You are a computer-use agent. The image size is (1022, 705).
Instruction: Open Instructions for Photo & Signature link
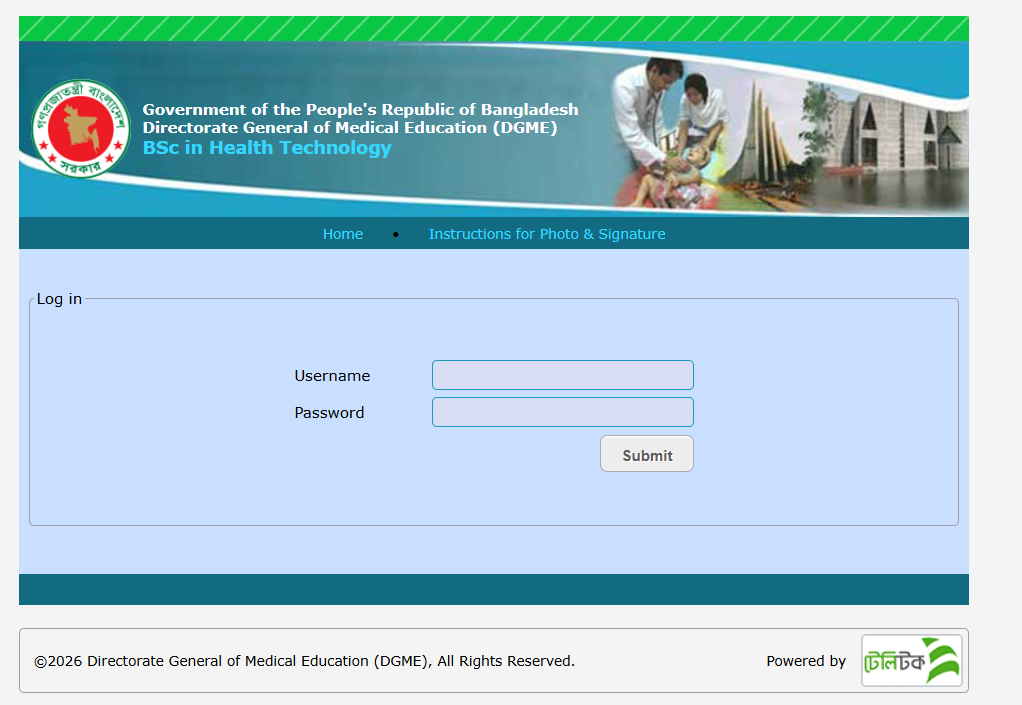[x=546, y=234]
